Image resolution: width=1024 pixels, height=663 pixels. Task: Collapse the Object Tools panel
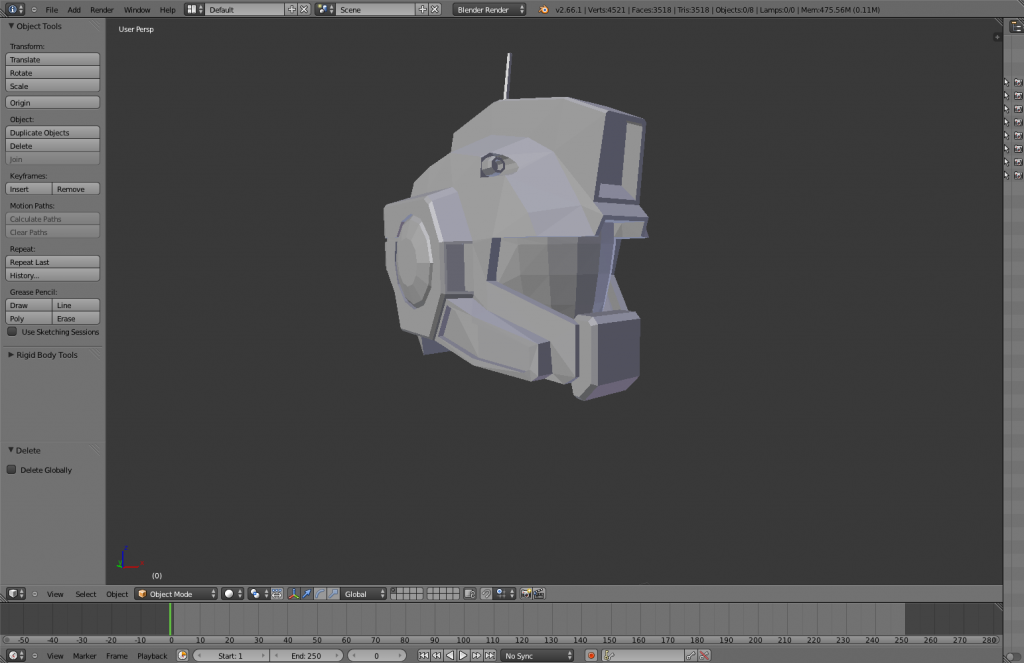pos(11,25)
